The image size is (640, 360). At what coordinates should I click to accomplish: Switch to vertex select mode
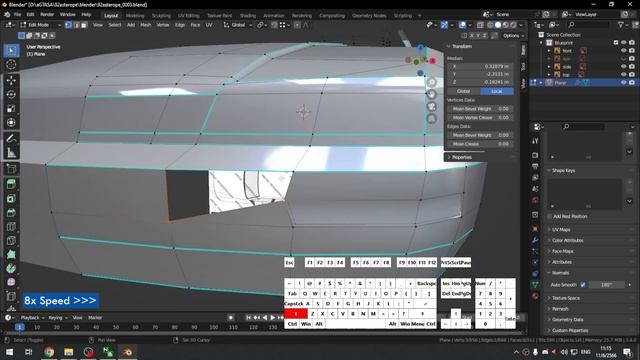point(68,25)
